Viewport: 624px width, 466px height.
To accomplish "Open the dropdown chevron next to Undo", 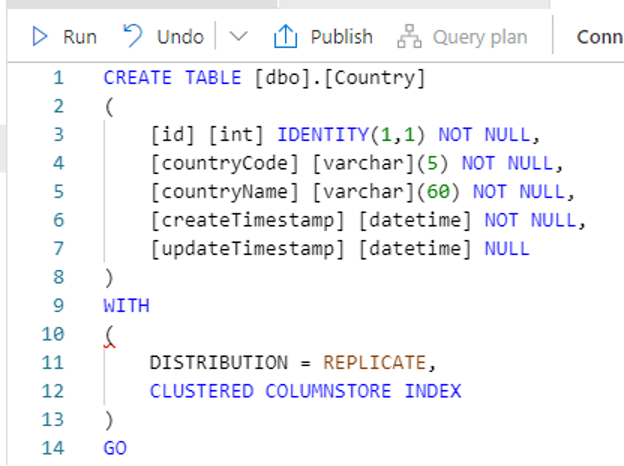I will click(x=238, y=36).
